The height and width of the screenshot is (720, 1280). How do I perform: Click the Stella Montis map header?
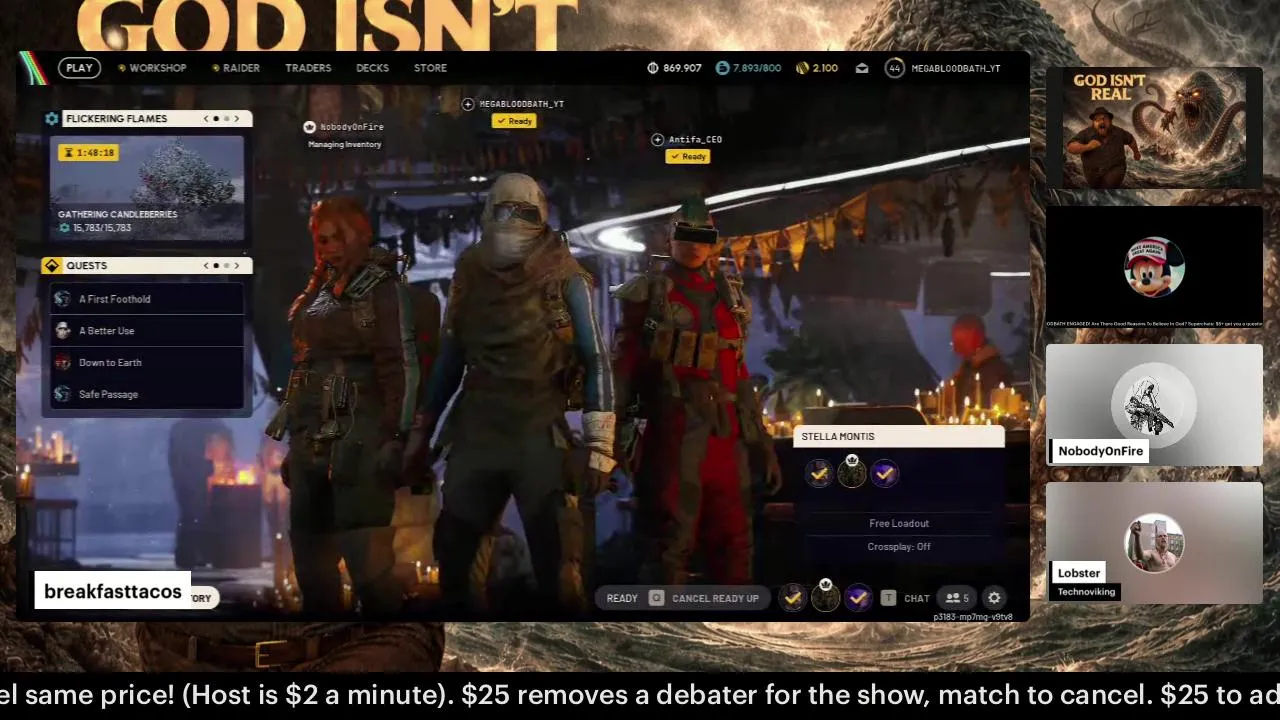tap(899, 436)
